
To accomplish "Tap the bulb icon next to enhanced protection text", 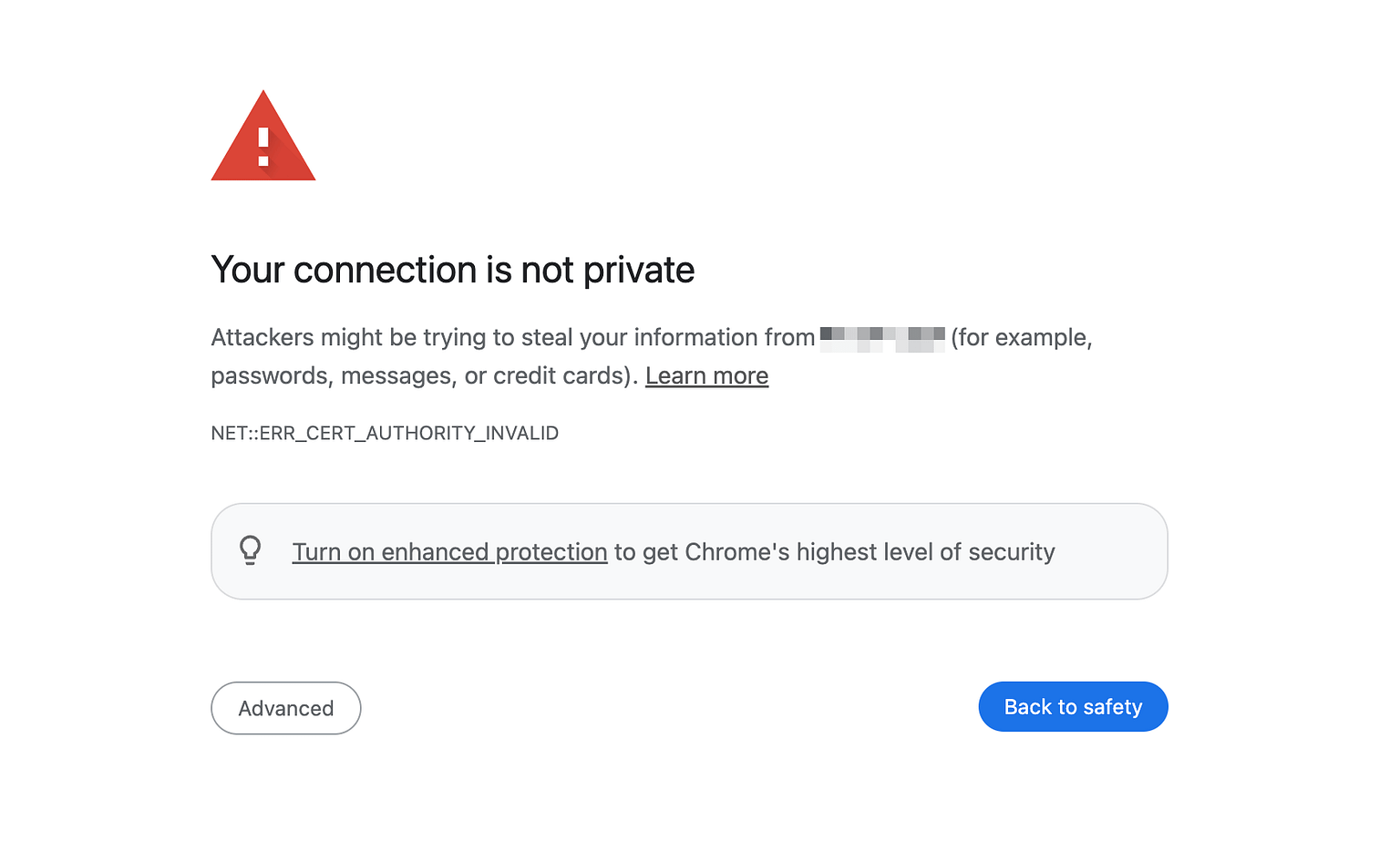I will (251, 550).
